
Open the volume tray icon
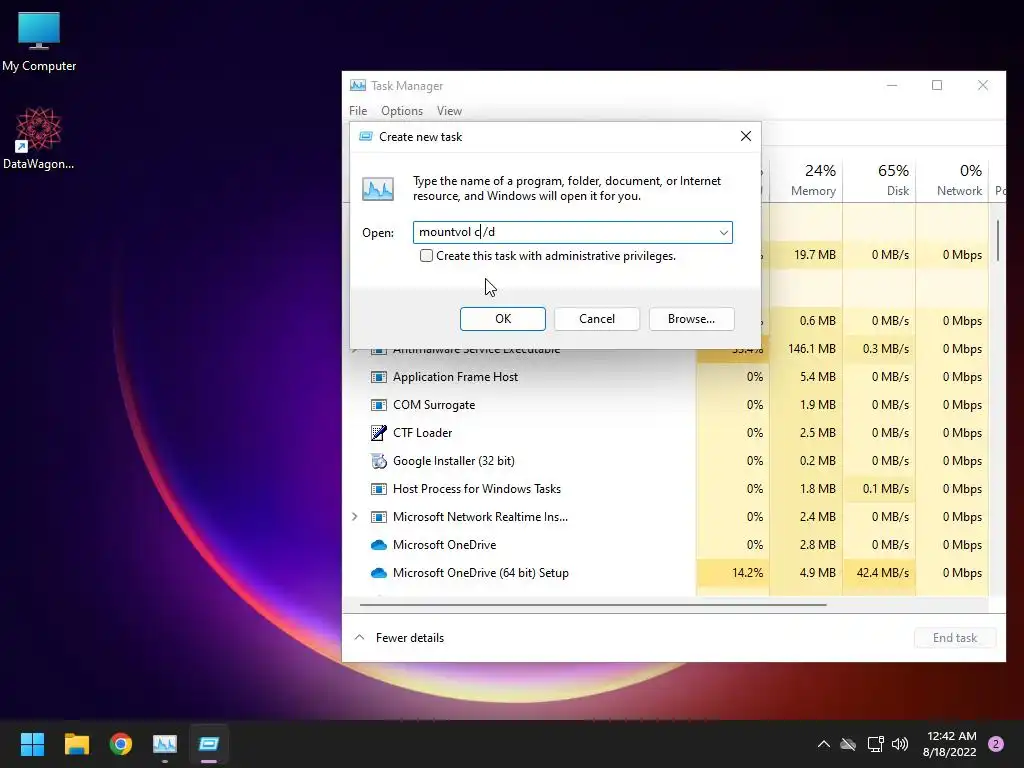900,744
